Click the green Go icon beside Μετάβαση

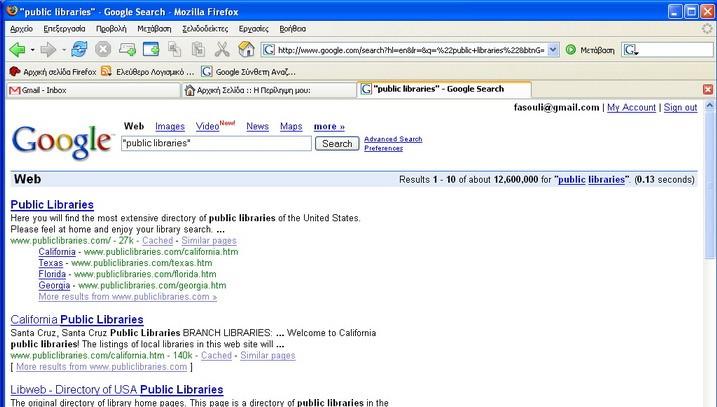click(x=570, y=50)
